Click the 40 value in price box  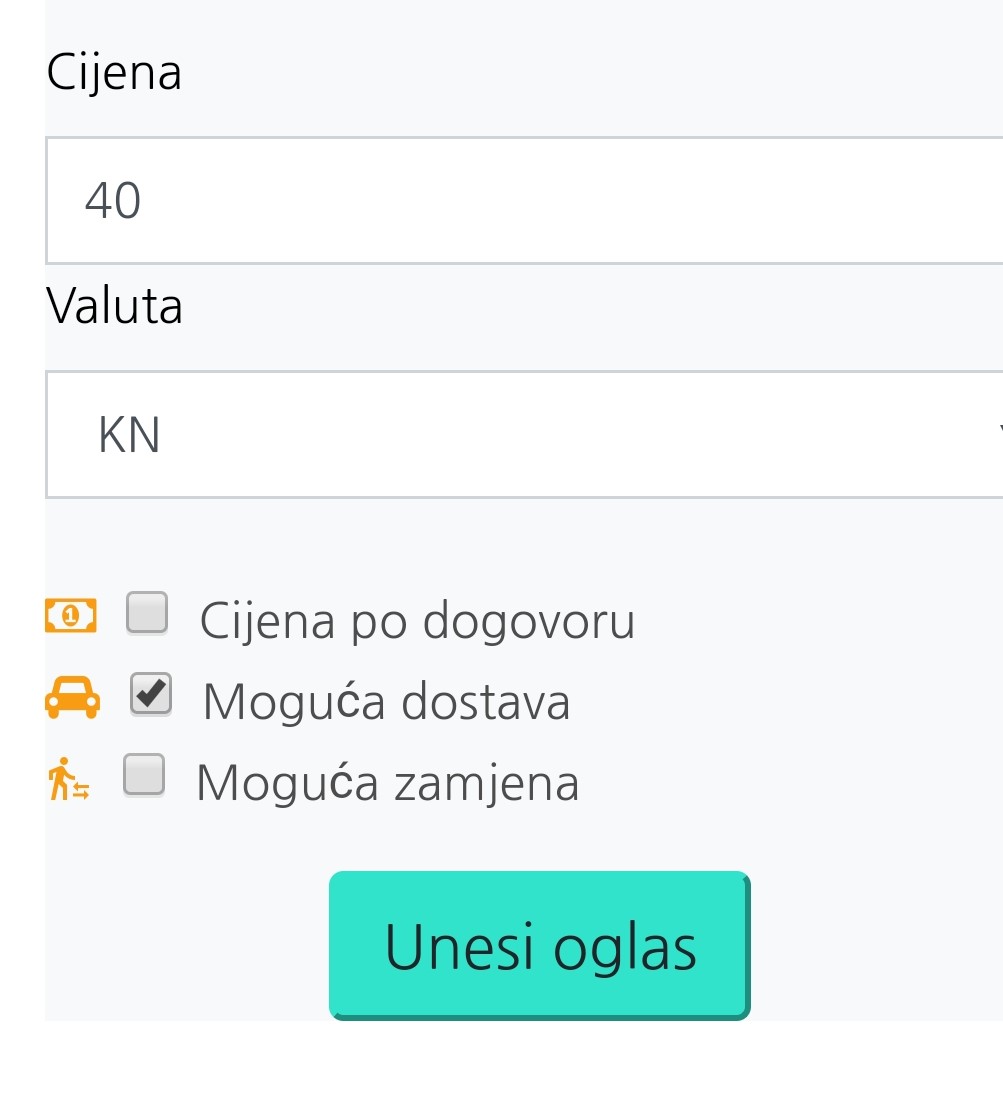pyautogui.click(x=113, y=201)
